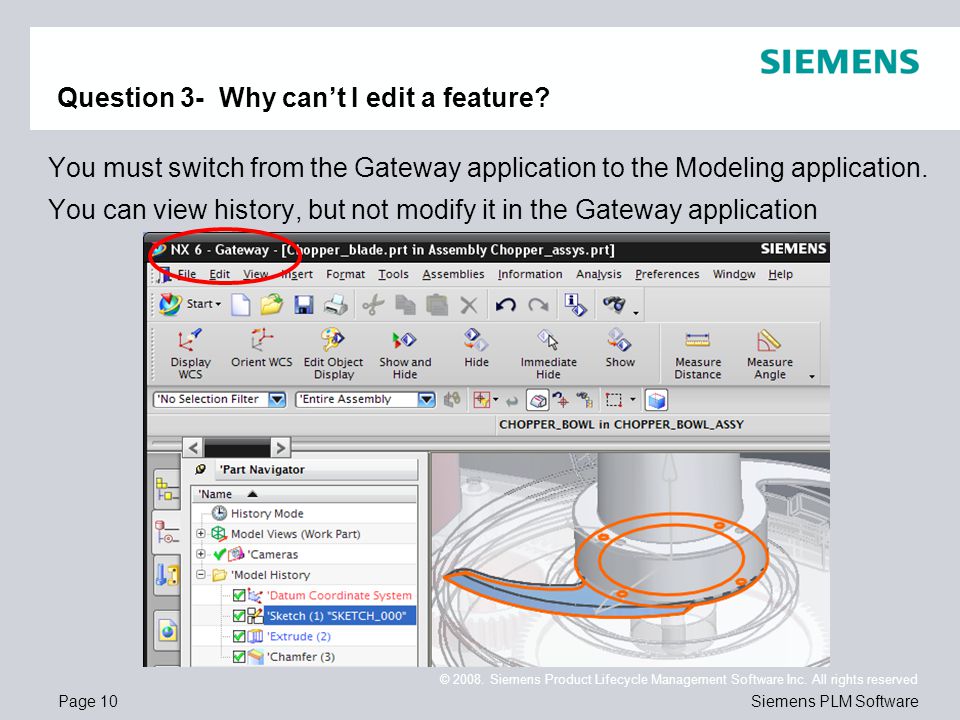960x720 pixels.
Task: Open the File menu
Action: point(186,274)
